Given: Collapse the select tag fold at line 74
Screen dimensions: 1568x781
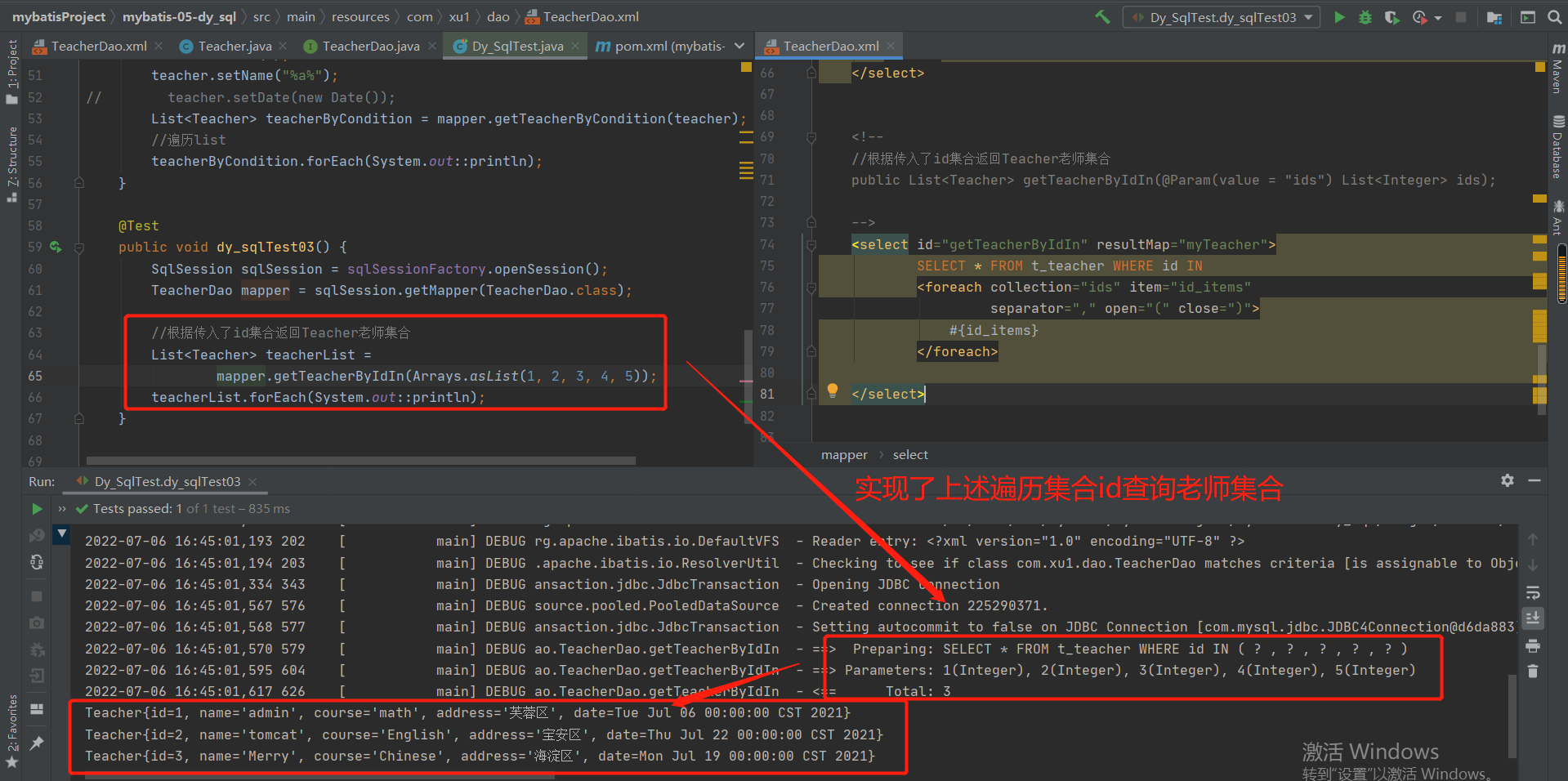Looking at the screenshot, I should tap(811, 244).
